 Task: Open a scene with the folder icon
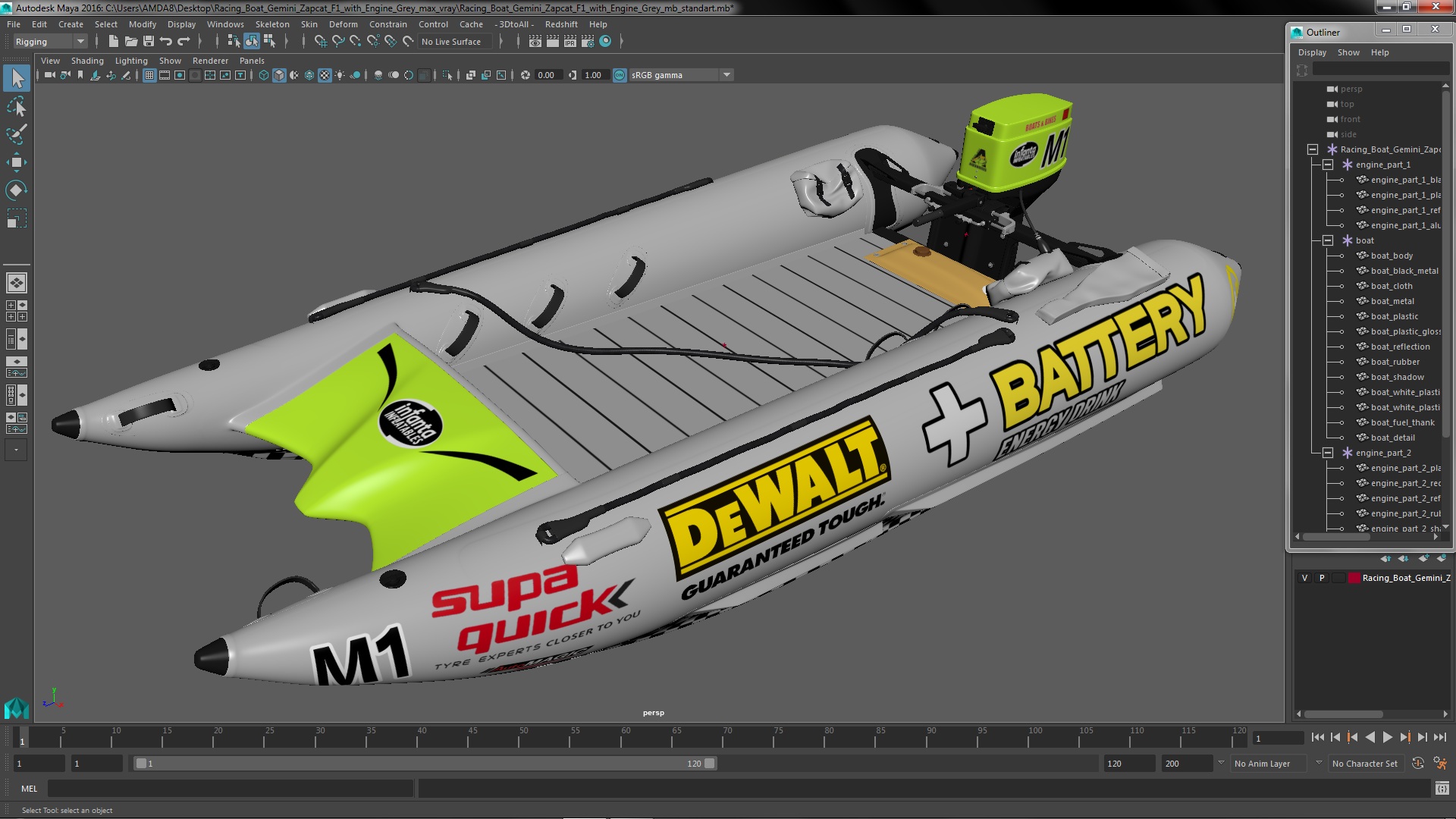click(x=131, y=42)
